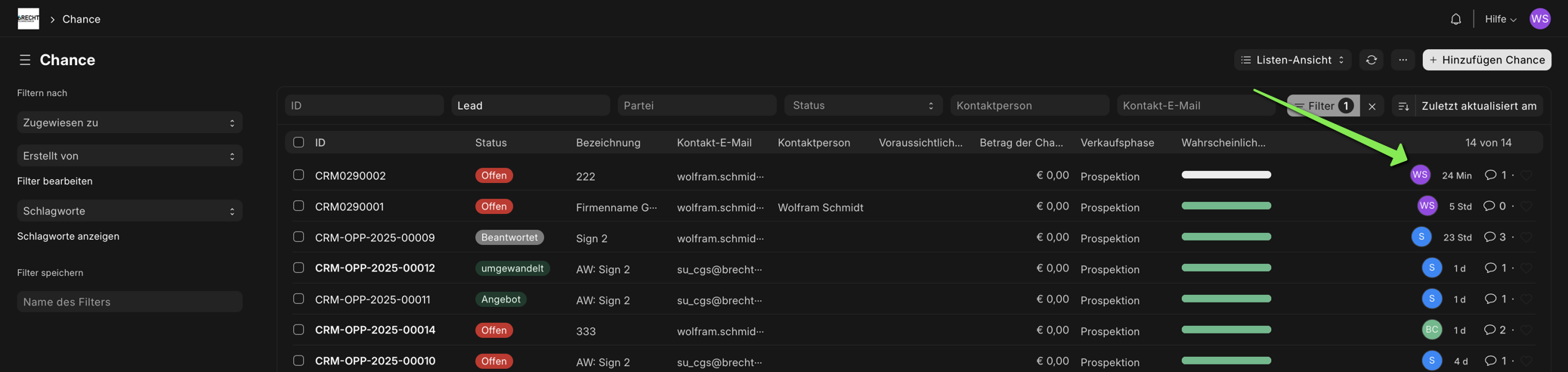Viewport: 1568px width, 372px height.
Task: Click Hinzufügen Chance button
Action: point(1486,60)
